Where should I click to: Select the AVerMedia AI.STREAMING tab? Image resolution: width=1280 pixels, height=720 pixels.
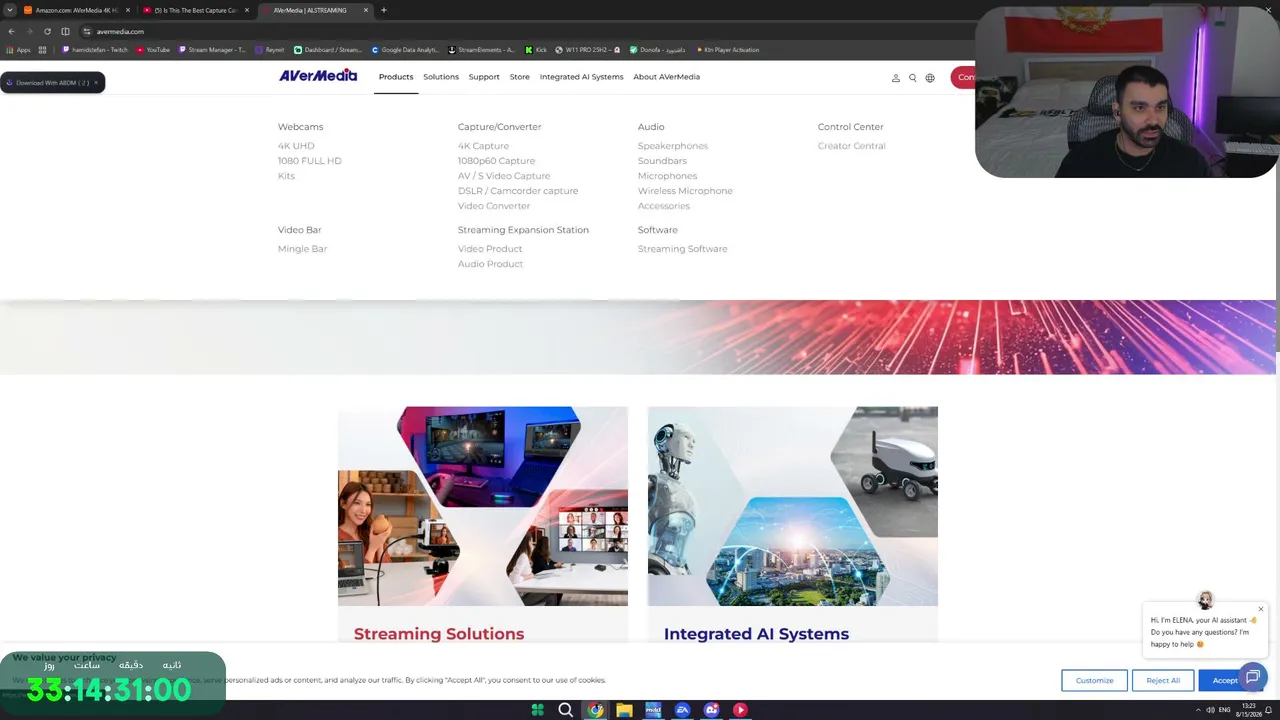[x=315, y=10]
